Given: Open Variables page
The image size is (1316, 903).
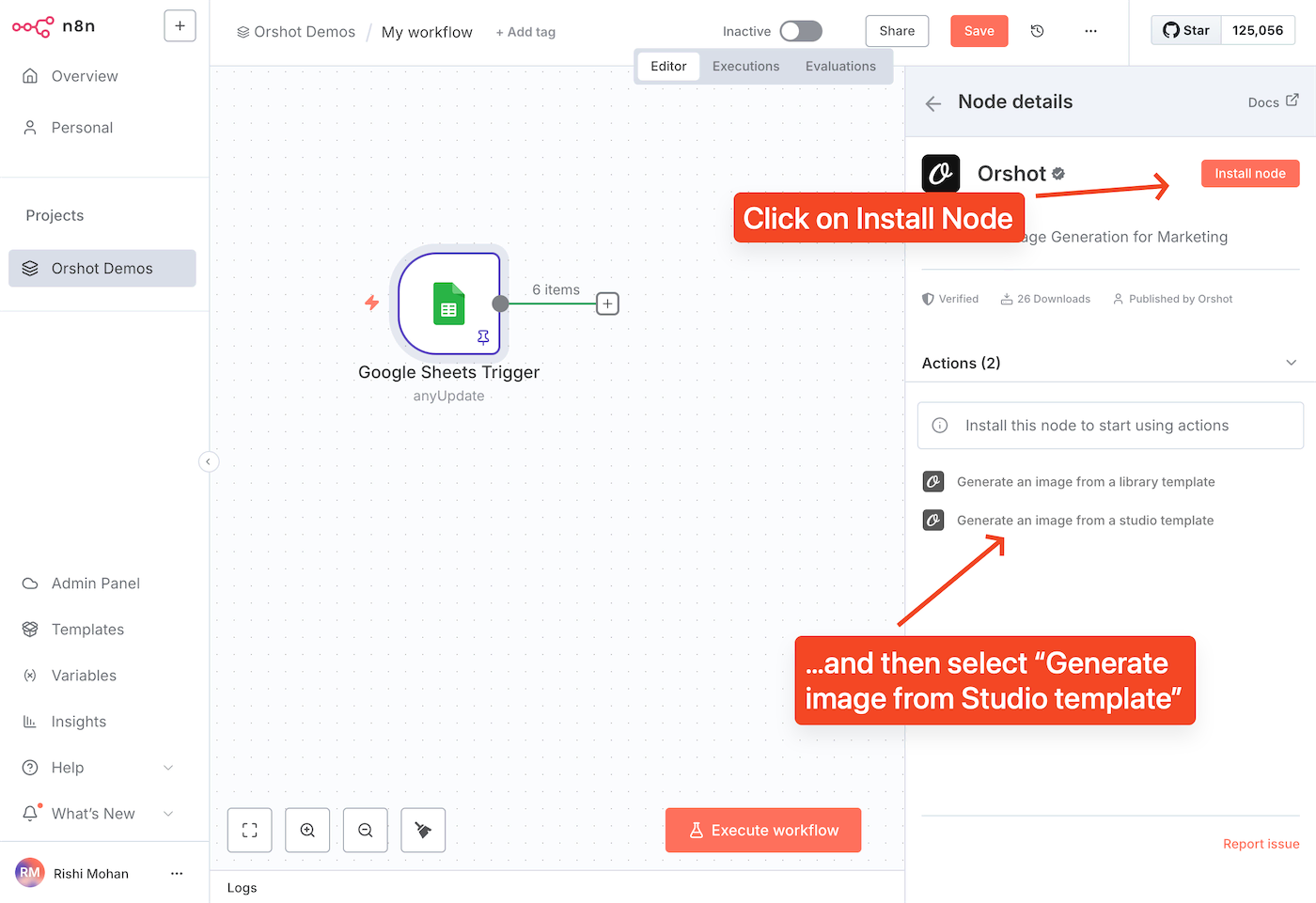Looking at the screenshot, I should point(84,676).
